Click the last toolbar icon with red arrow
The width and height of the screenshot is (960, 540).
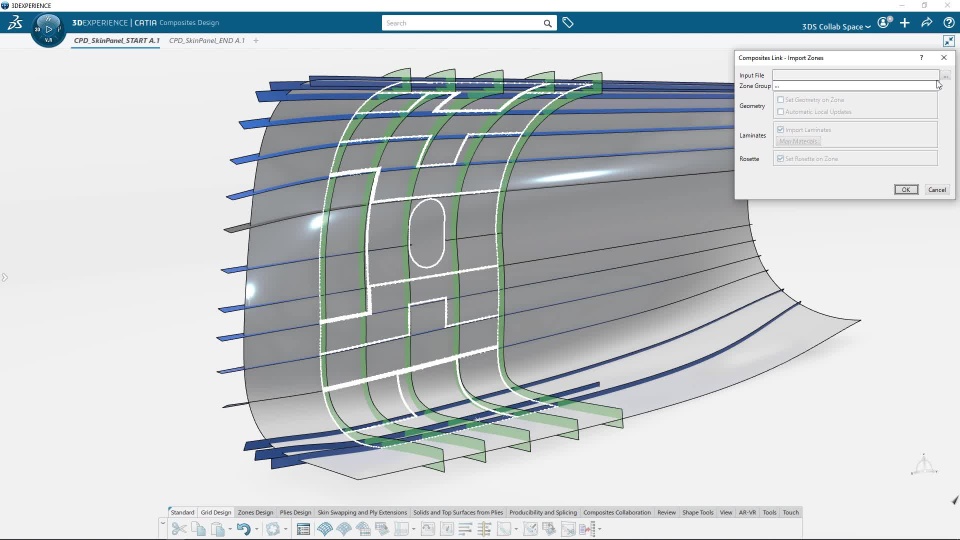(x=587, y=529)
